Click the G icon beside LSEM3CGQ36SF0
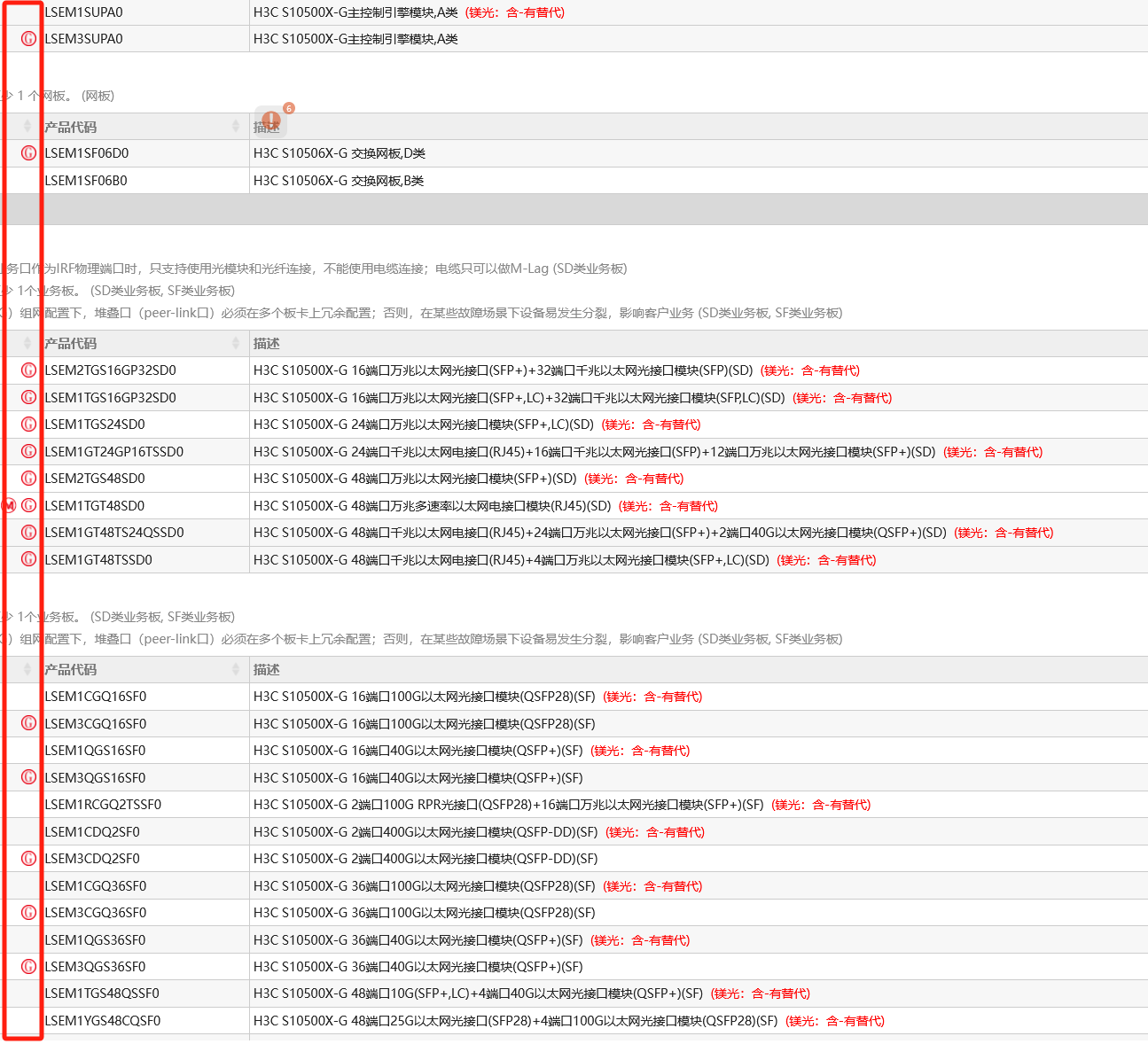 click(28, 913)
